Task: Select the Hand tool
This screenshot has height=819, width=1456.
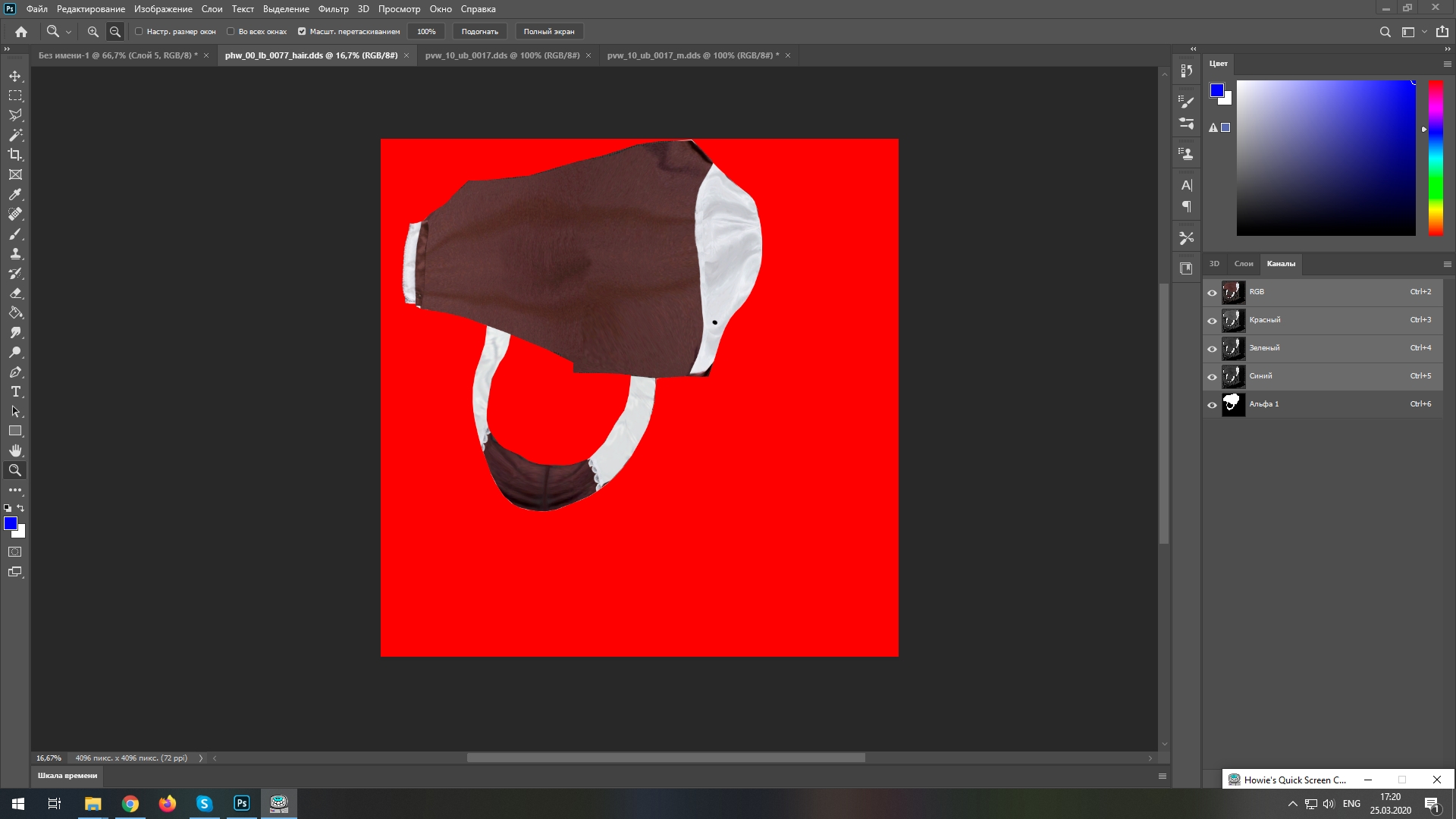Action: (15, 450)
